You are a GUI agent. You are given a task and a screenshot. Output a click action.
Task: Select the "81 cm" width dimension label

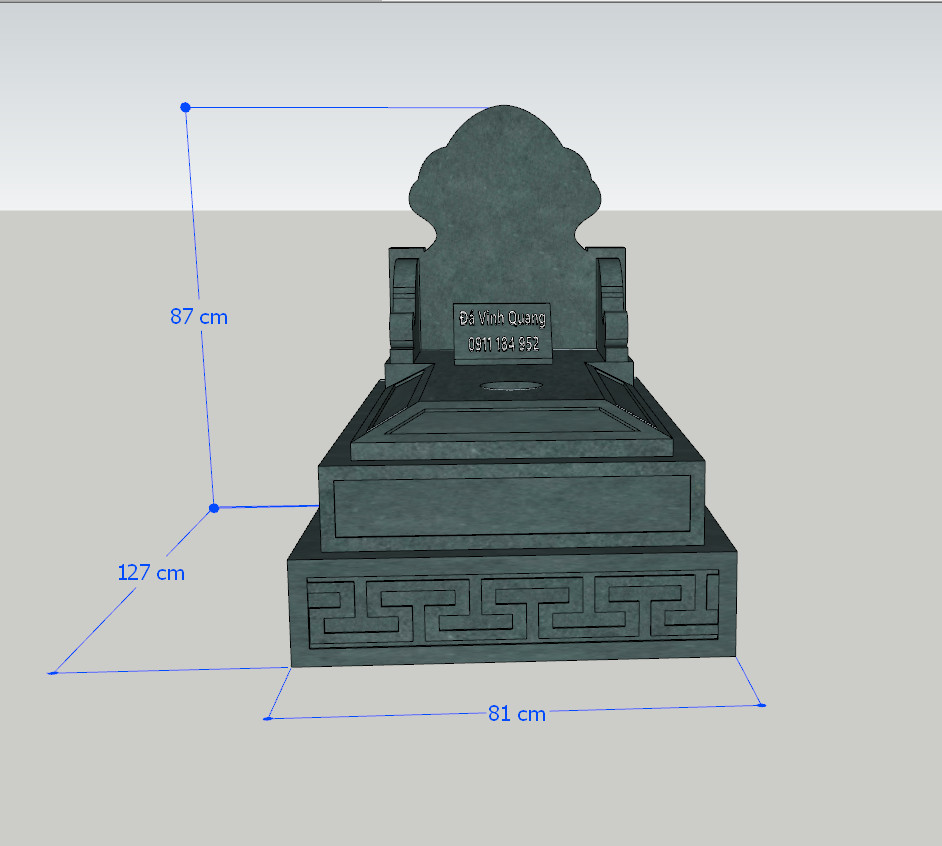point(517,714)
